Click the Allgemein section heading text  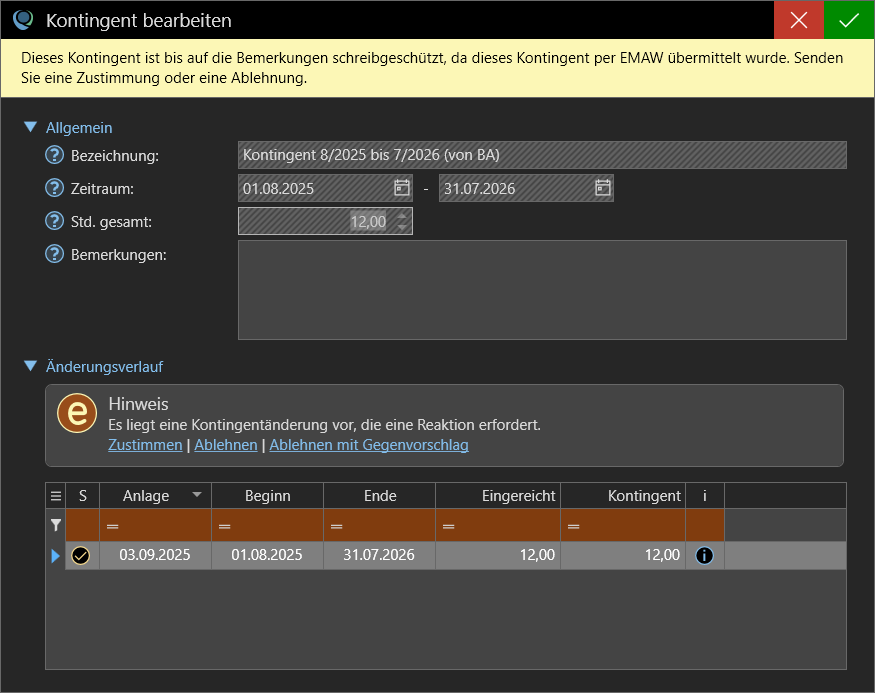(79, 128)
